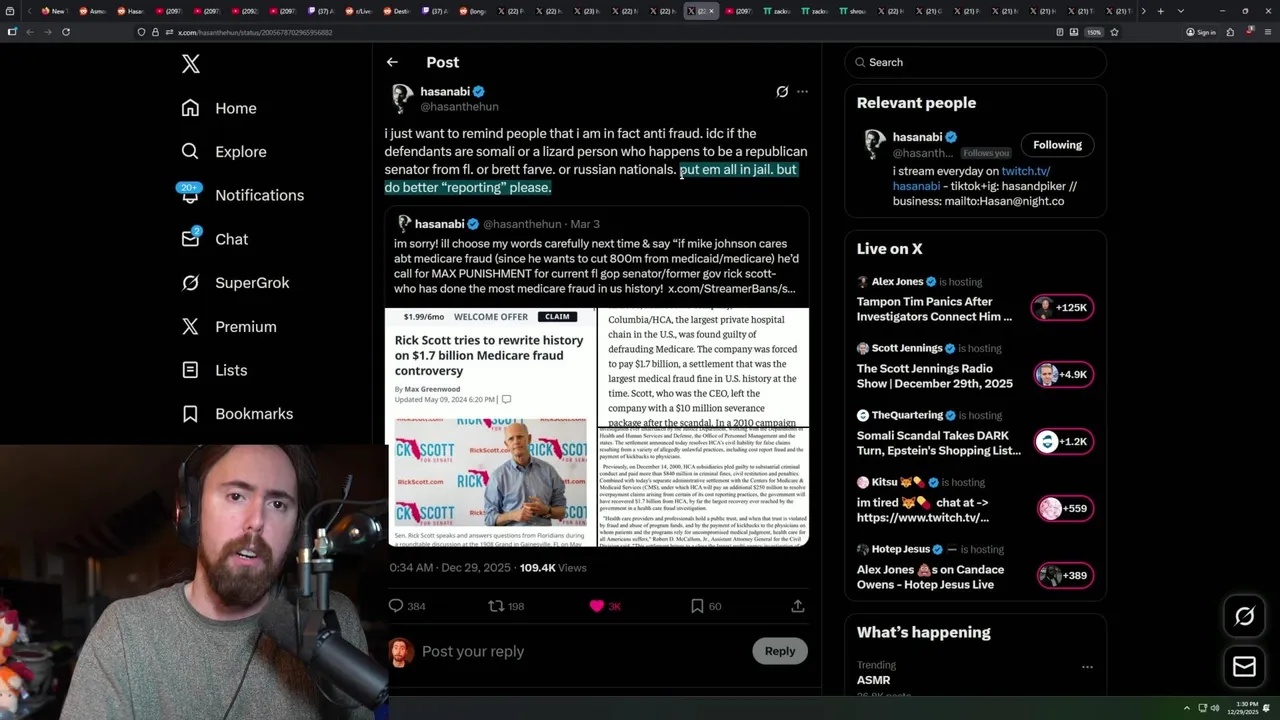Click the browser reload button

66,32
